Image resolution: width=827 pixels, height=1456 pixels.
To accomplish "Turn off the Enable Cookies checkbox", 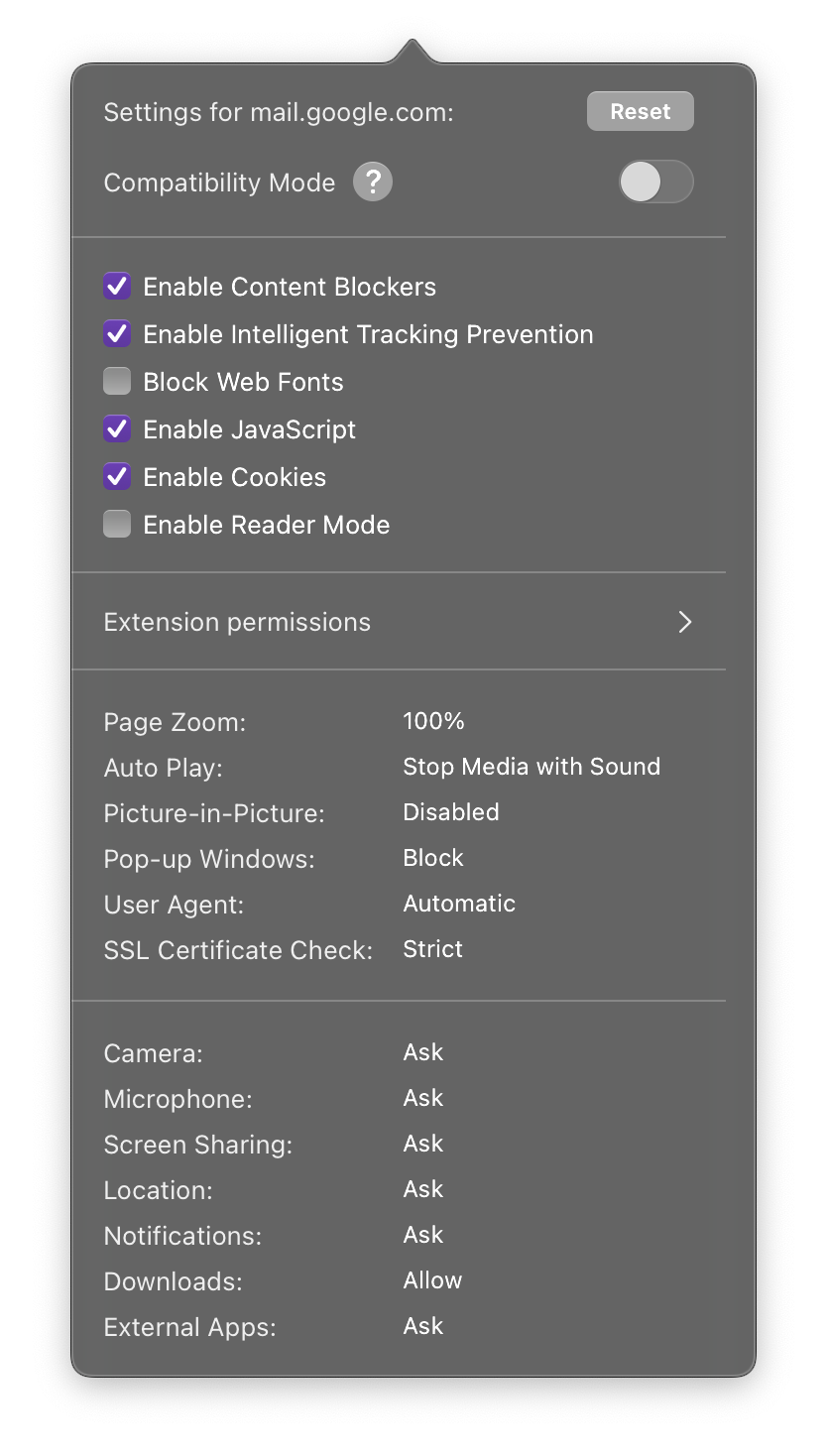I will 117,477.
